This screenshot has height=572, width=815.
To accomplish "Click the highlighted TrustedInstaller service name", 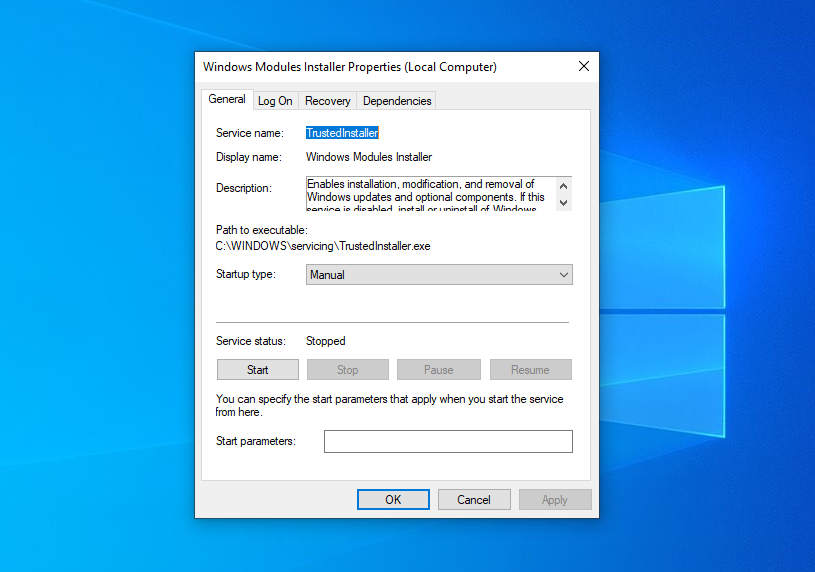I will [342, 133].
